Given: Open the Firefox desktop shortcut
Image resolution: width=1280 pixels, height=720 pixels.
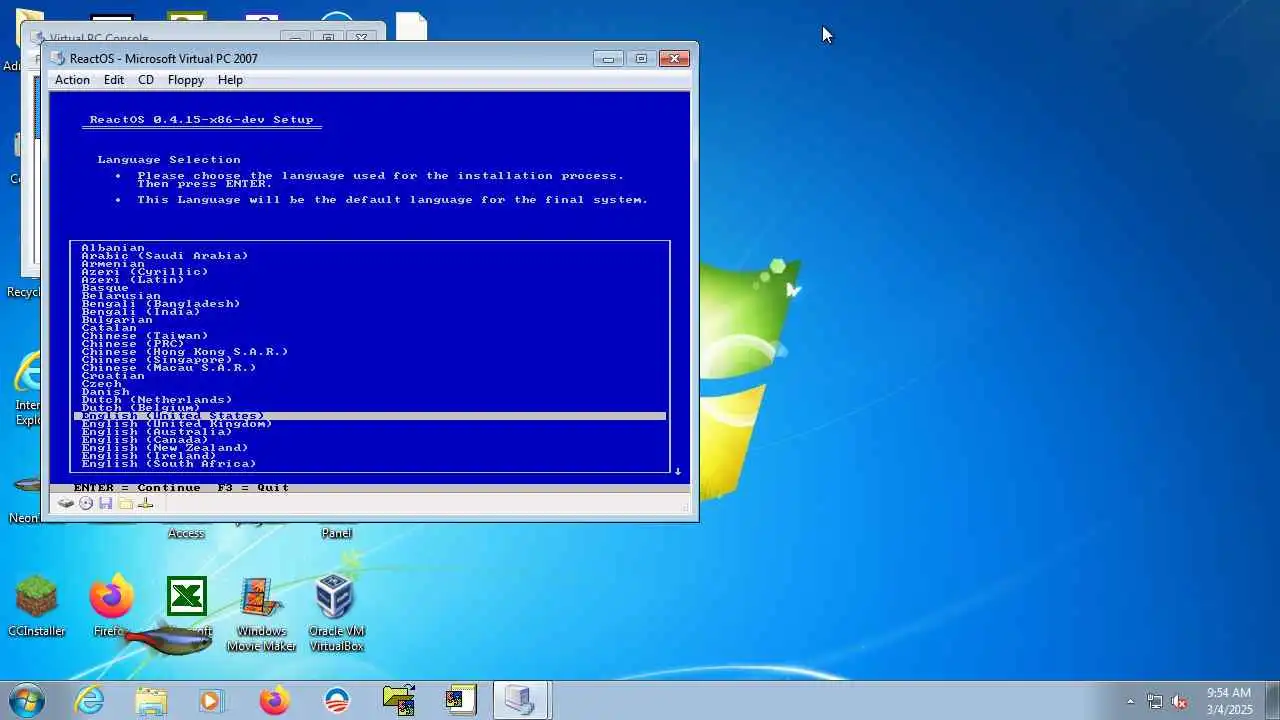Looking at the screenshot, I should click(x=111, y=607).
